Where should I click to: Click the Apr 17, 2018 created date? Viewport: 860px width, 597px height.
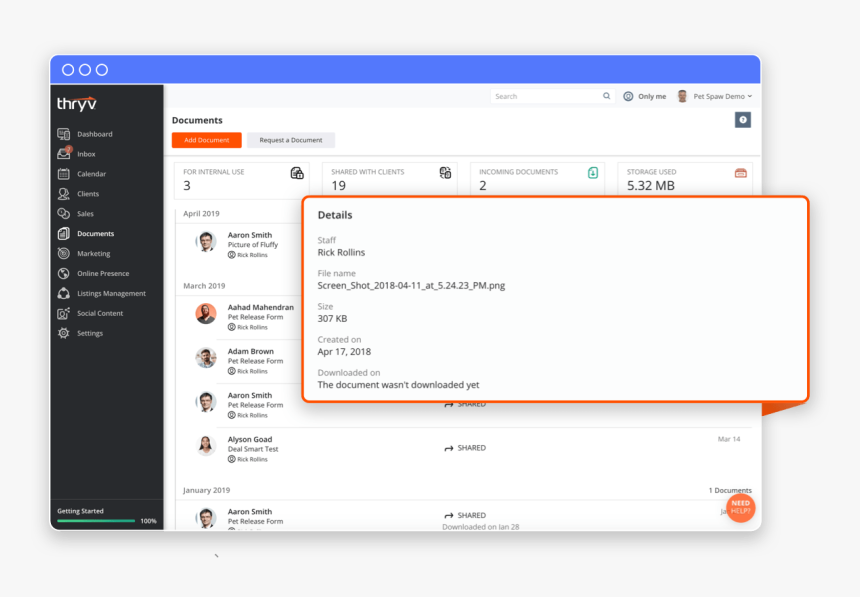click(344, 352)
